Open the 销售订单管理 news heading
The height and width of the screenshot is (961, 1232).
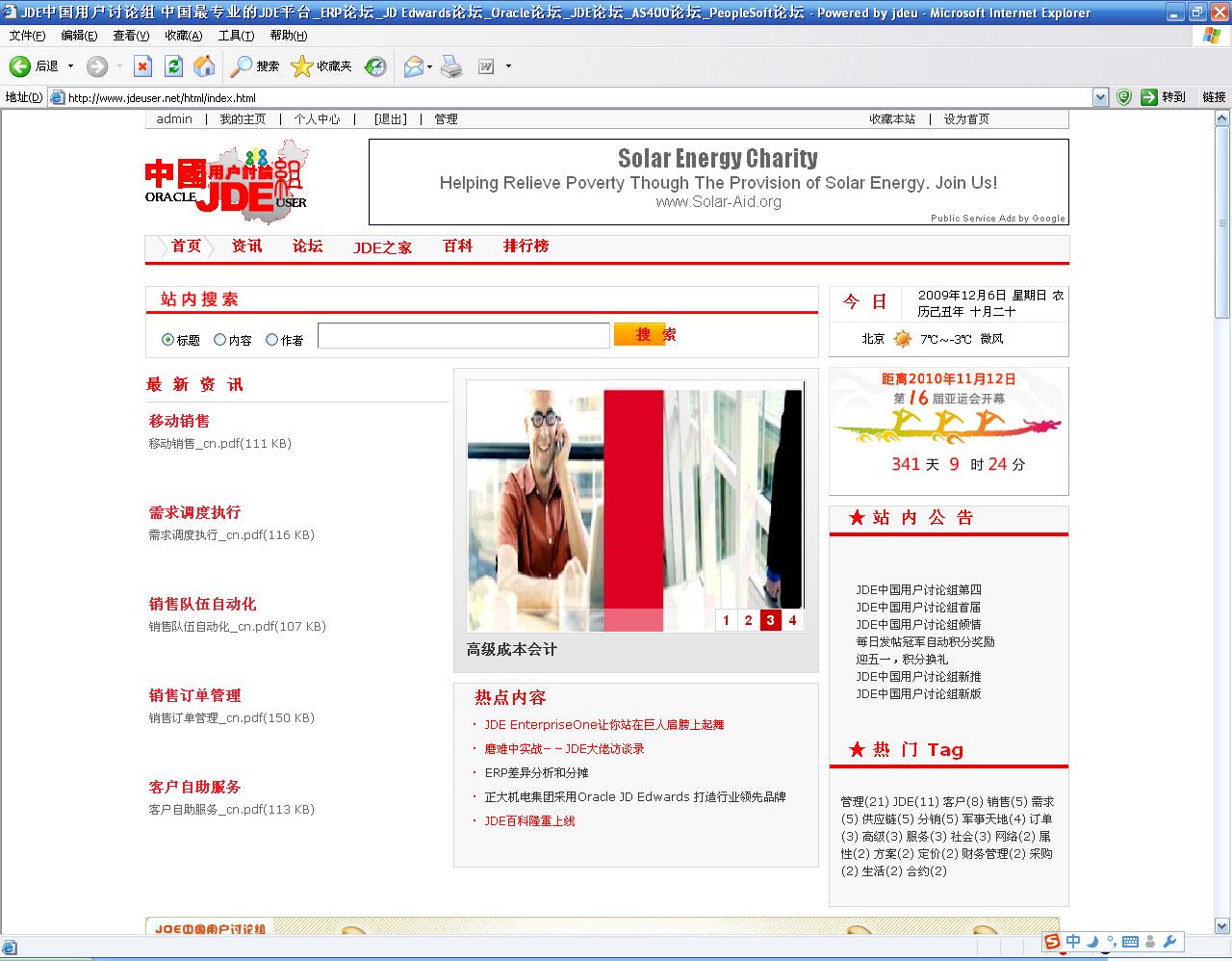pos(194,695)
